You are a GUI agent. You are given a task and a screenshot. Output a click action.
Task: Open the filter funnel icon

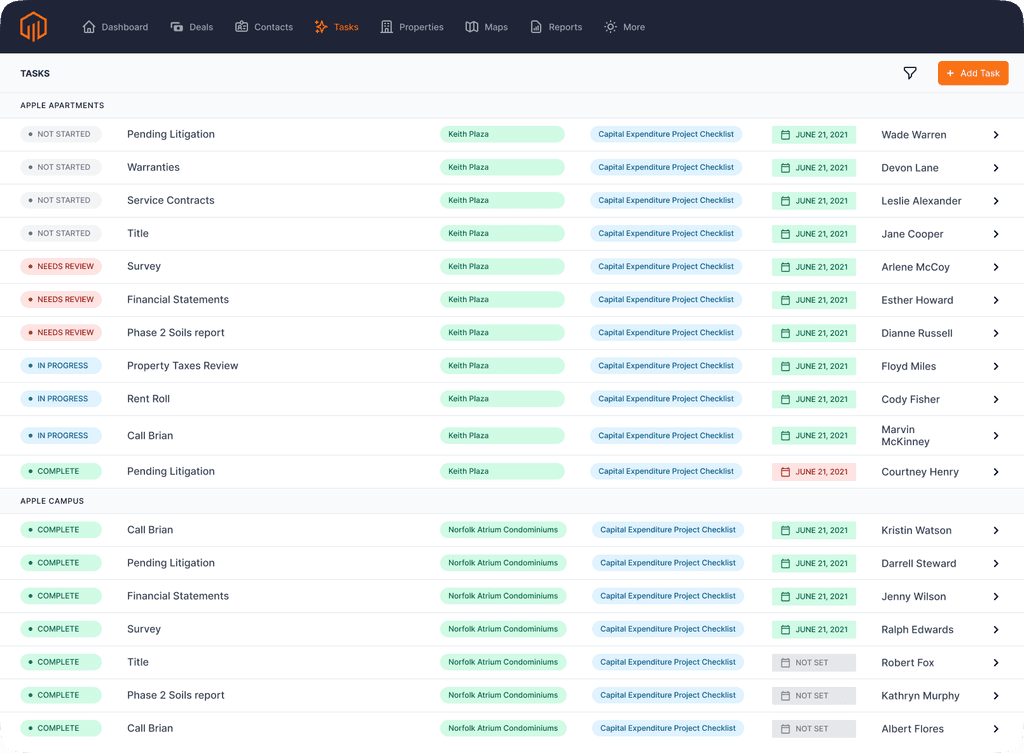point(910,73)
